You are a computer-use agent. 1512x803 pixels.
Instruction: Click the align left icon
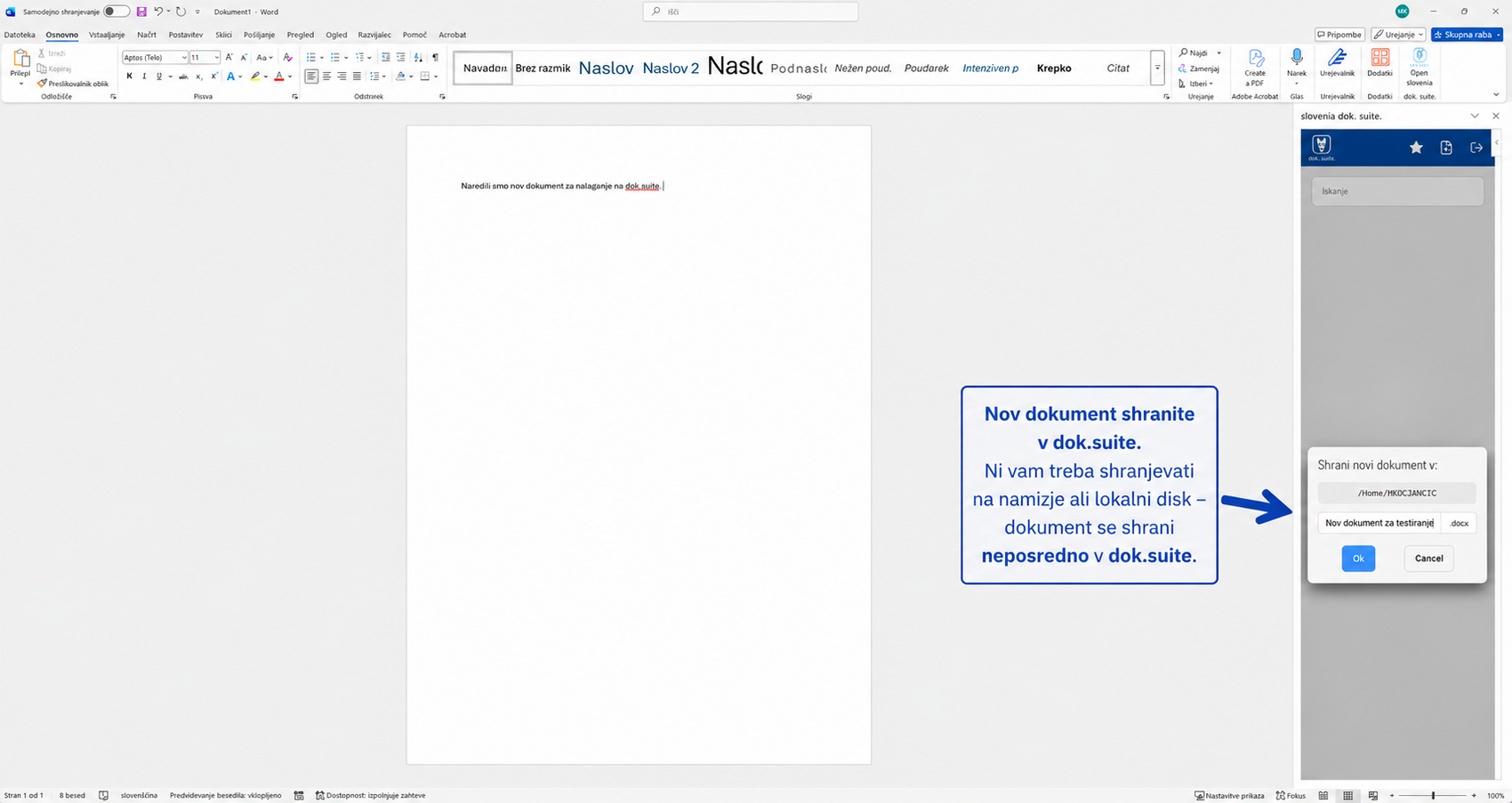point(311,76)
